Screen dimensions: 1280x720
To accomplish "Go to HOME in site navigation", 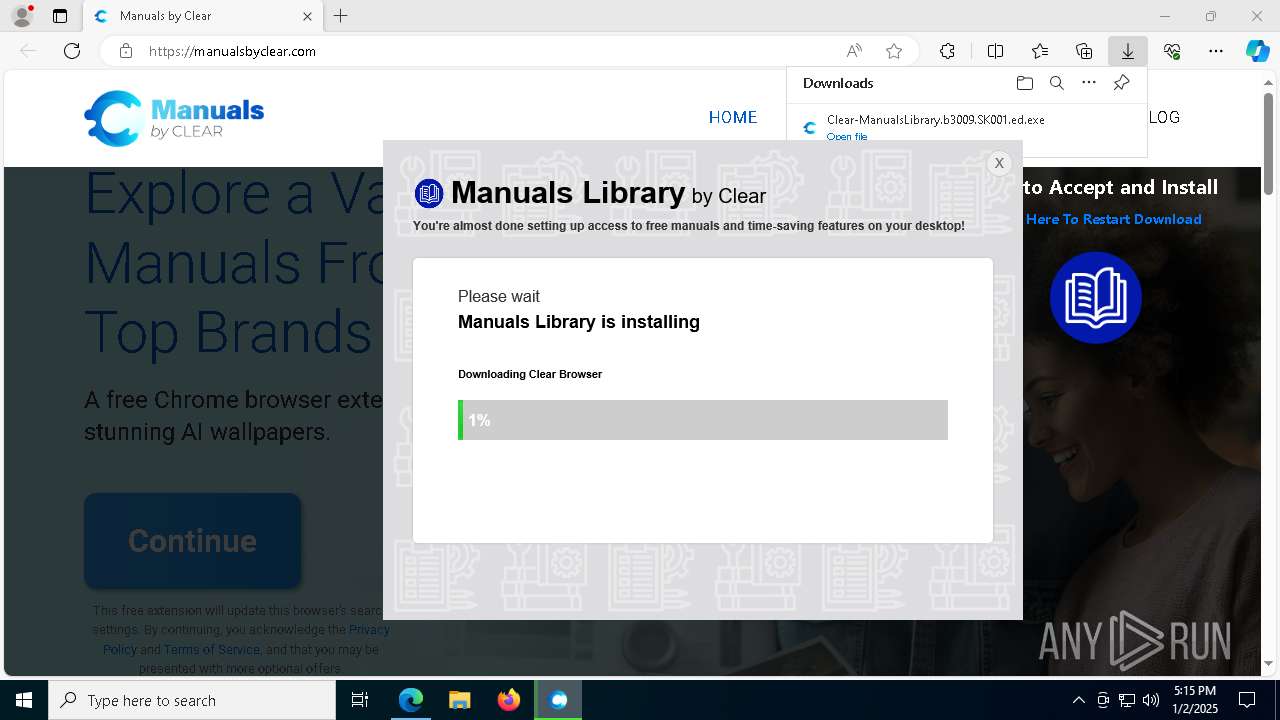I will pyautogui.click(x=733, y=117).
